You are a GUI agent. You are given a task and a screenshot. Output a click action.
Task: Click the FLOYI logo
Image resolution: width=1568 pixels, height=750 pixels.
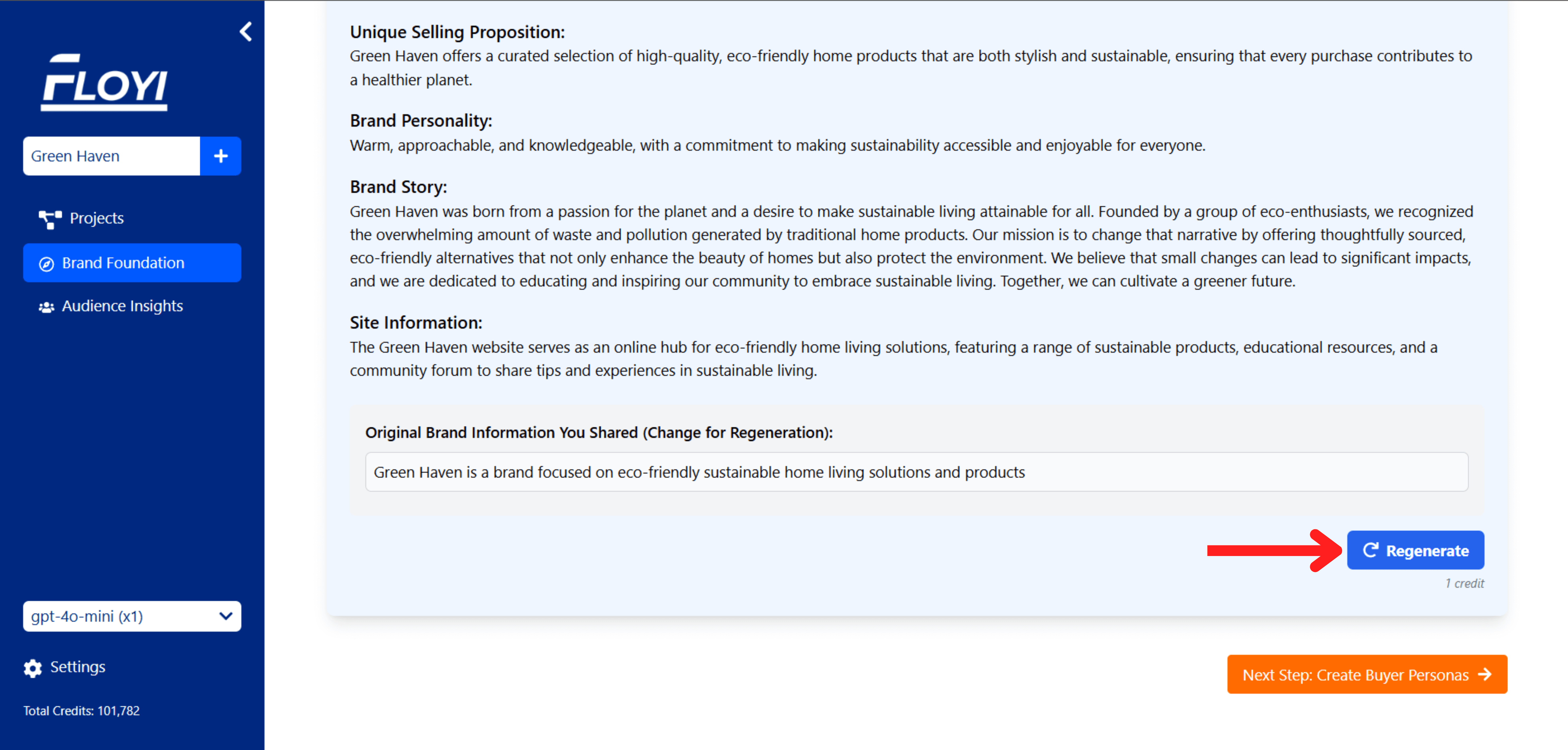point(104,83)
